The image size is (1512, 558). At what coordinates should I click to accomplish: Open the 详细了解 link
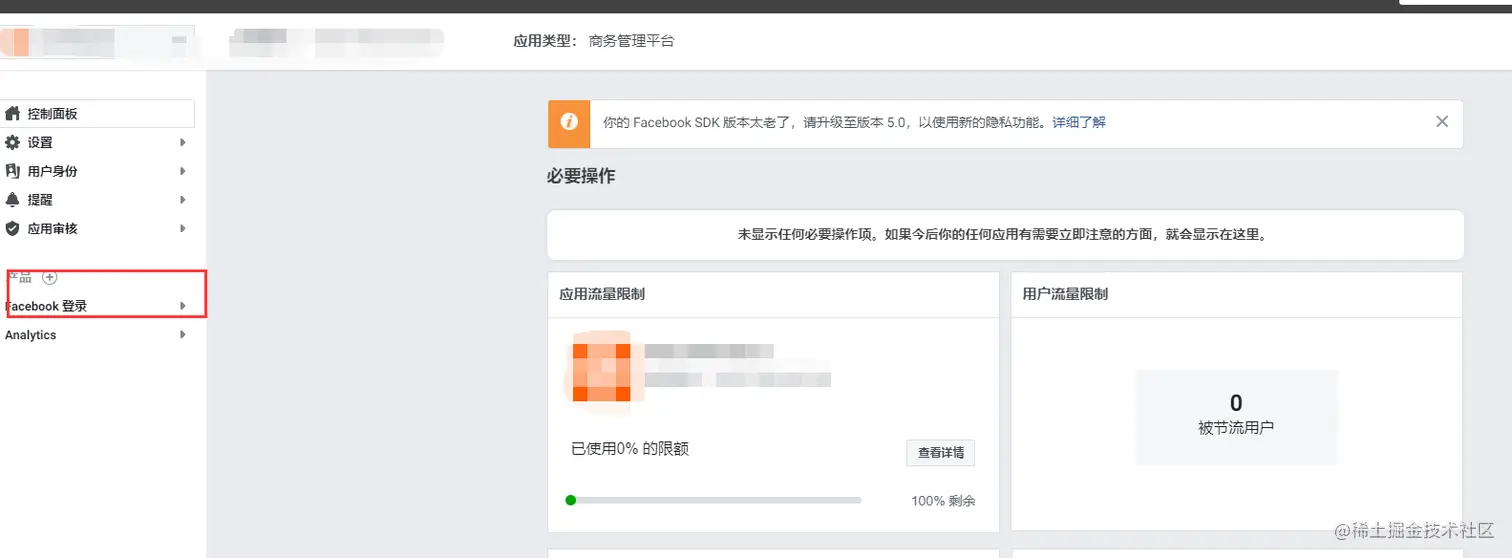(x=1079, y=123)
